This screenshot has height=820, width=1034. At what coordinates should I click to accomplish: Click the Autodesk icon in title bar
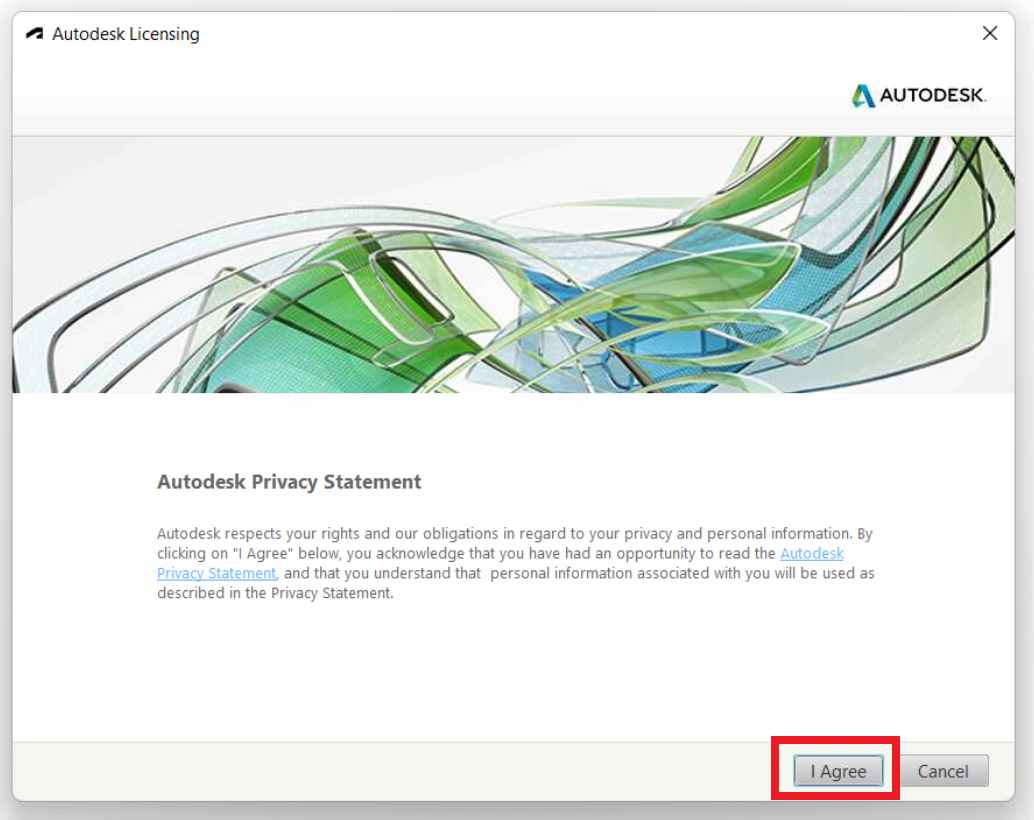pyautogui.click(x=35, y=34)
